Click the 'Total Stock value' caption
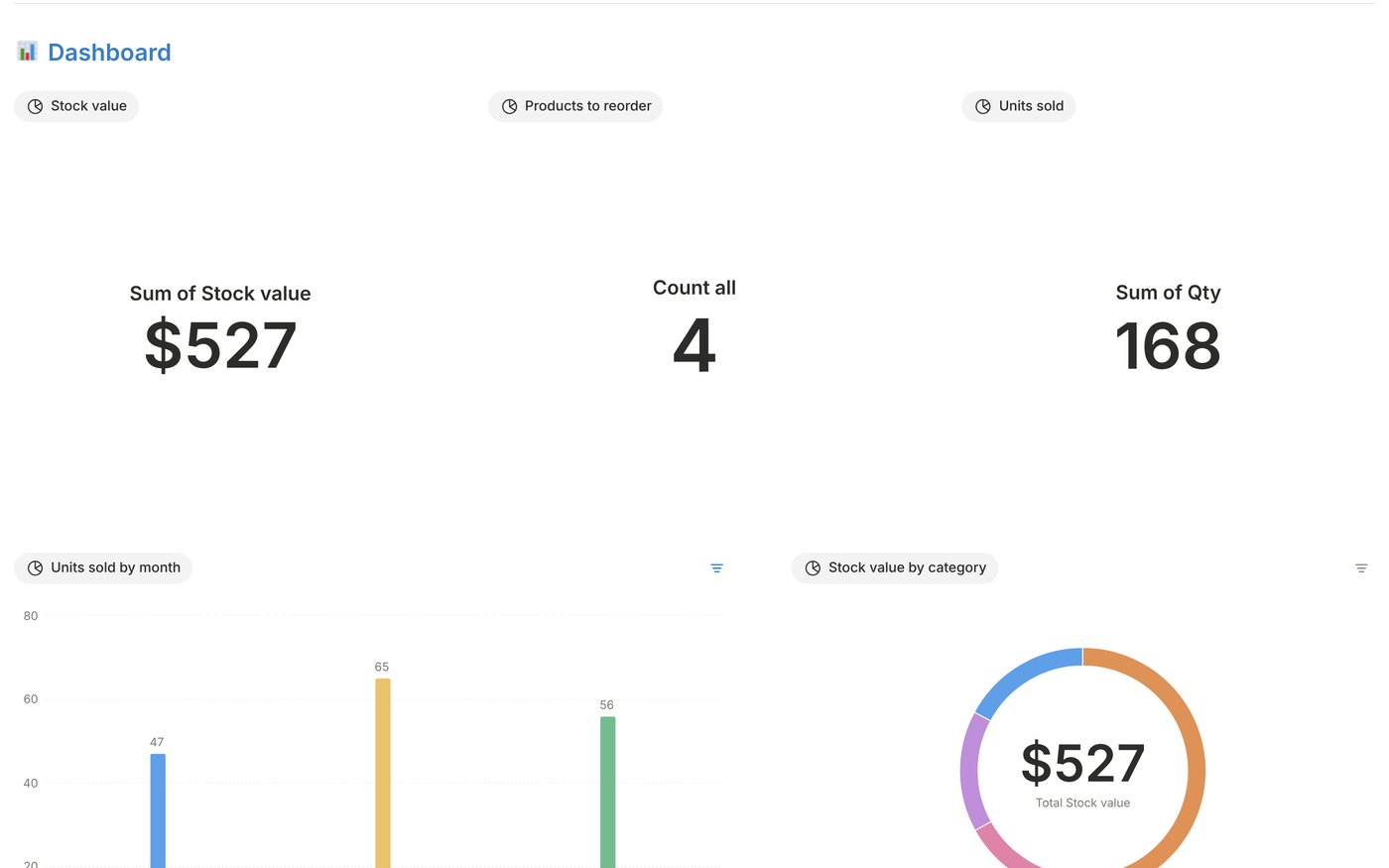This screenshot has width=1389, height=868. click(x=1083, y=803)
